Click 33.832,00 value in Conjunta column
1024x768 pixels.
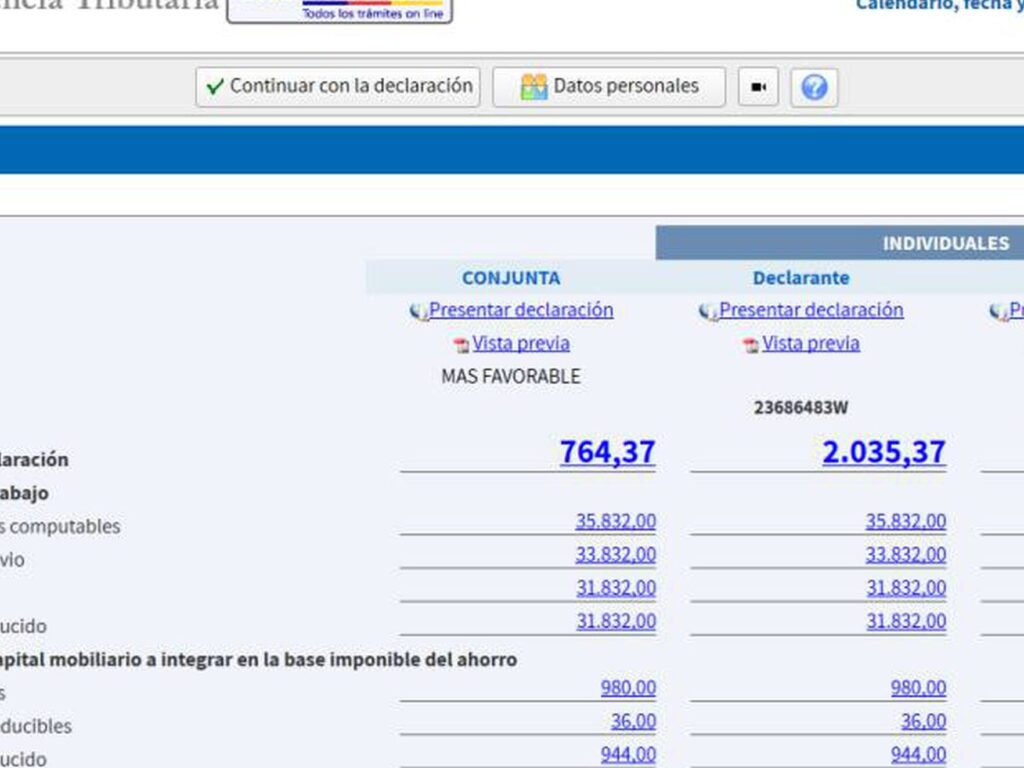[615, 554]
